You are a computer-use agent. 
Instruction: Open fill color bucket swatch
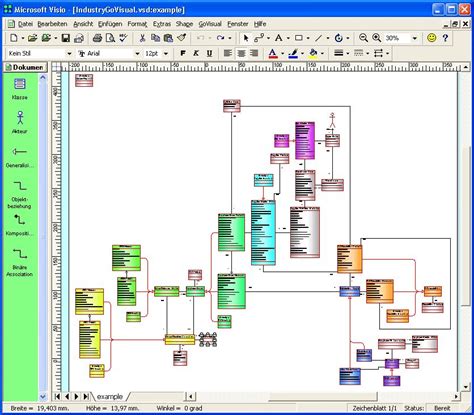coord(313,53)
